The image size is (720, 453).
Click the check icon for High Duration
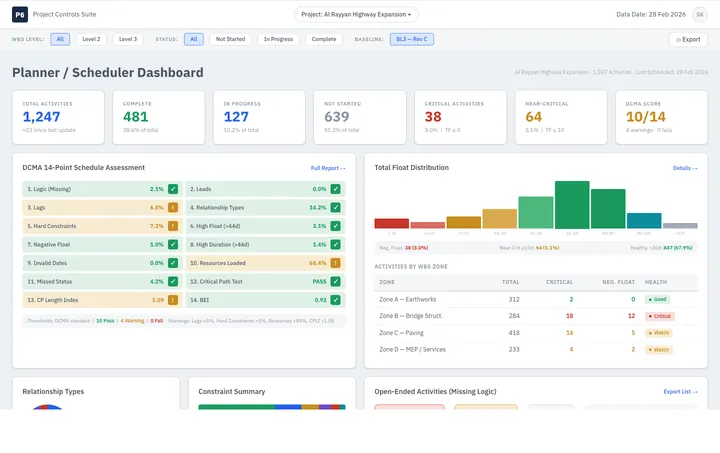(x=336, y=245)
